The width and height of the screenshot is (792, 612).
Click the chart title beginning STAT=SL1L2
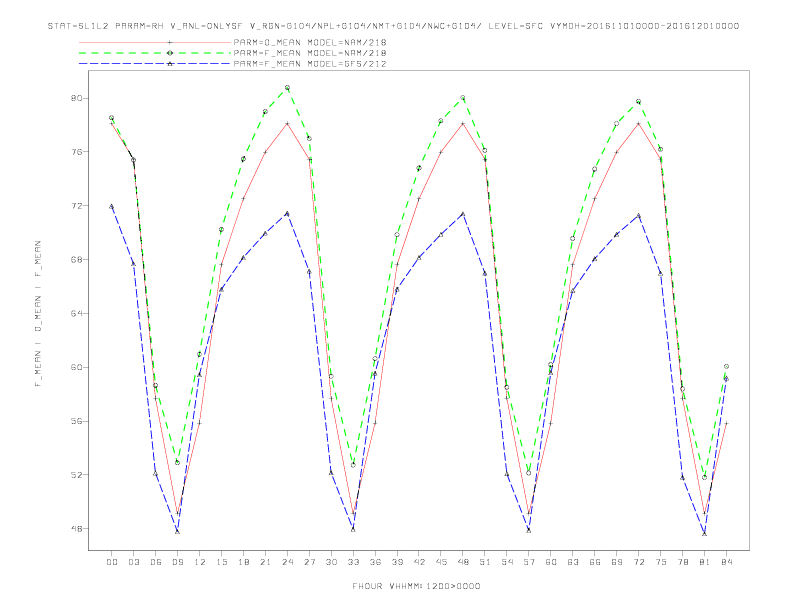tap(393, 26)
